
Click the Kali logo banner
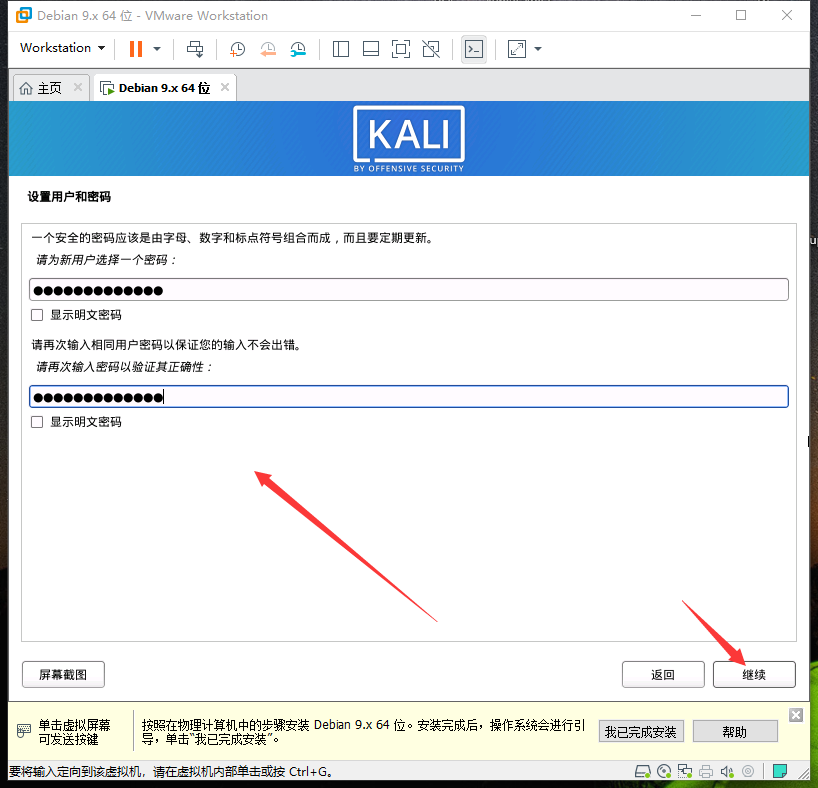pyautogui.click(x=408, y=139)
